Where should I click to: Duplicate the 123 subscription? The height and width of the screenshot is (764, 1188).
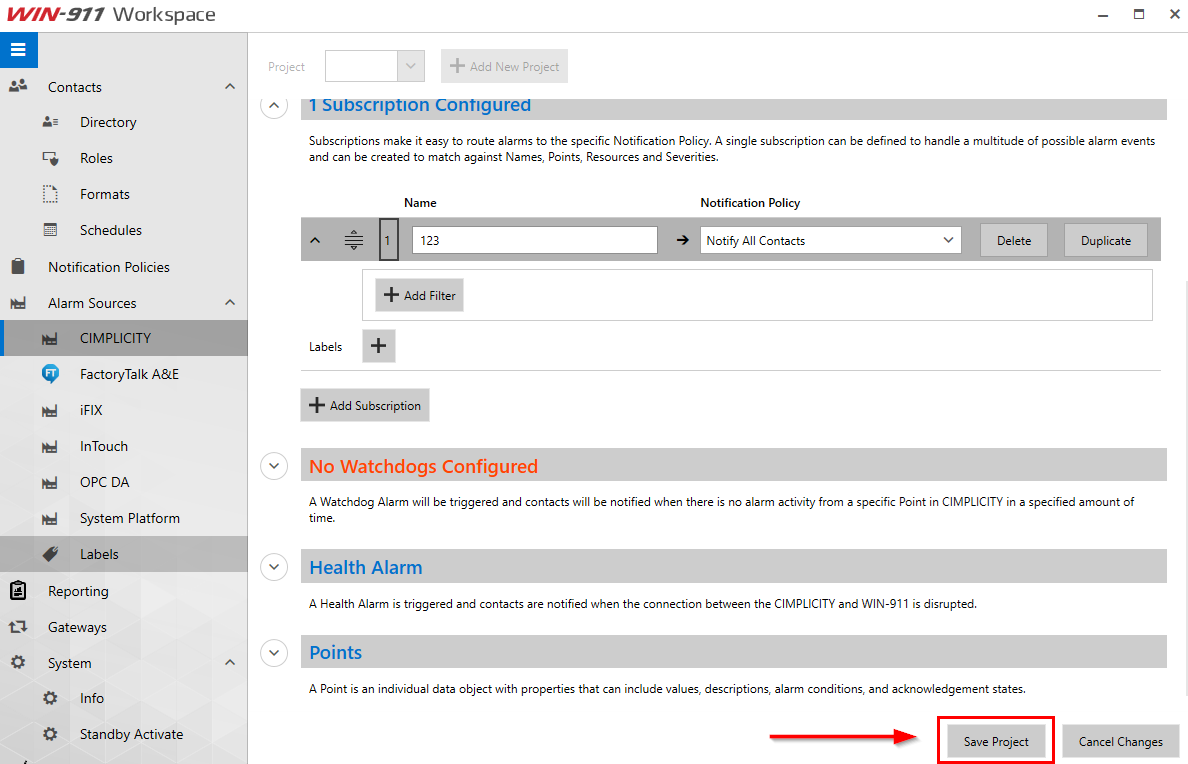tap(1105, 240)
